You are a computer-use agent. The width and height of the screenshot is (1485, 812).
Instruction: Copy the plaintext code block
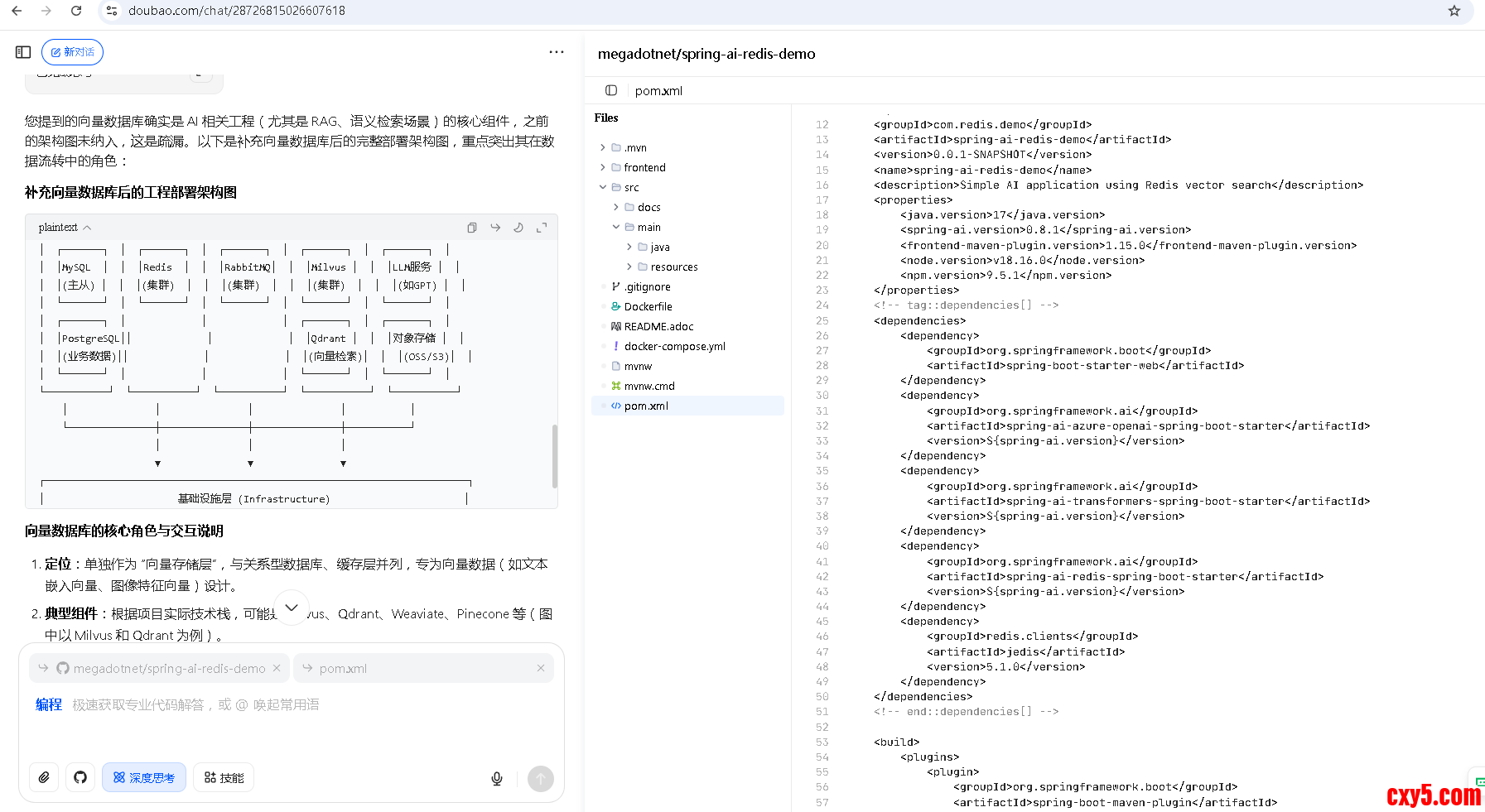[x=472, y=228]
